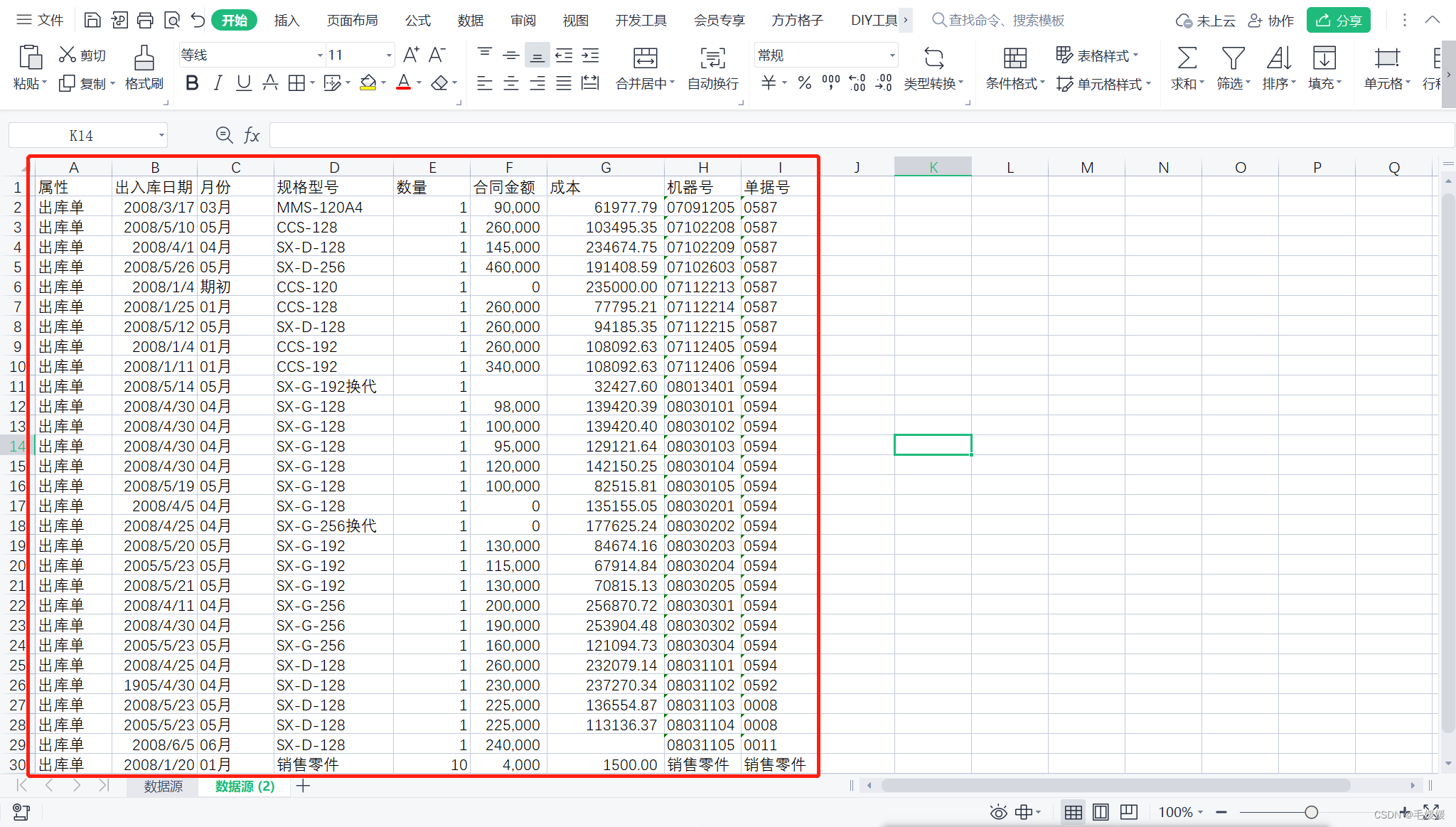This screenshot has width=1456, height=827.
Task: Click the formula bar input field
Action: click(x=860, y=135)
